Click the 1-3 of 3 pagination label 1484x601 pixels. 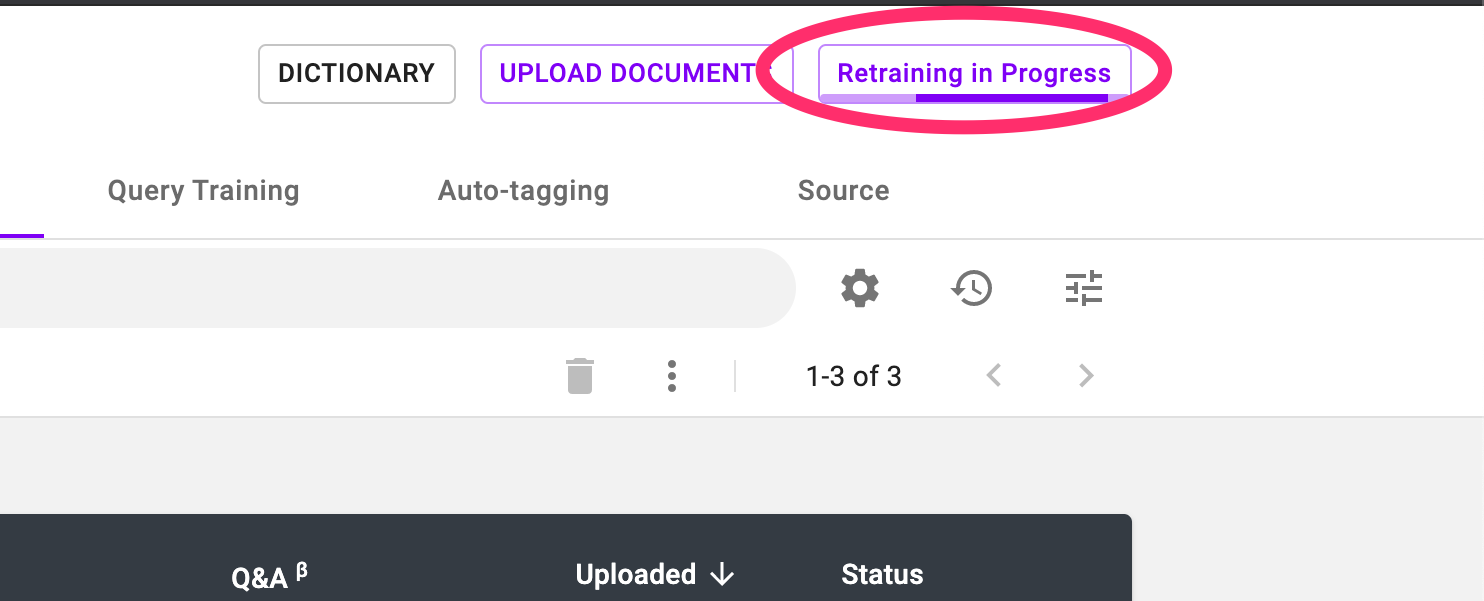tap(854, 376)
